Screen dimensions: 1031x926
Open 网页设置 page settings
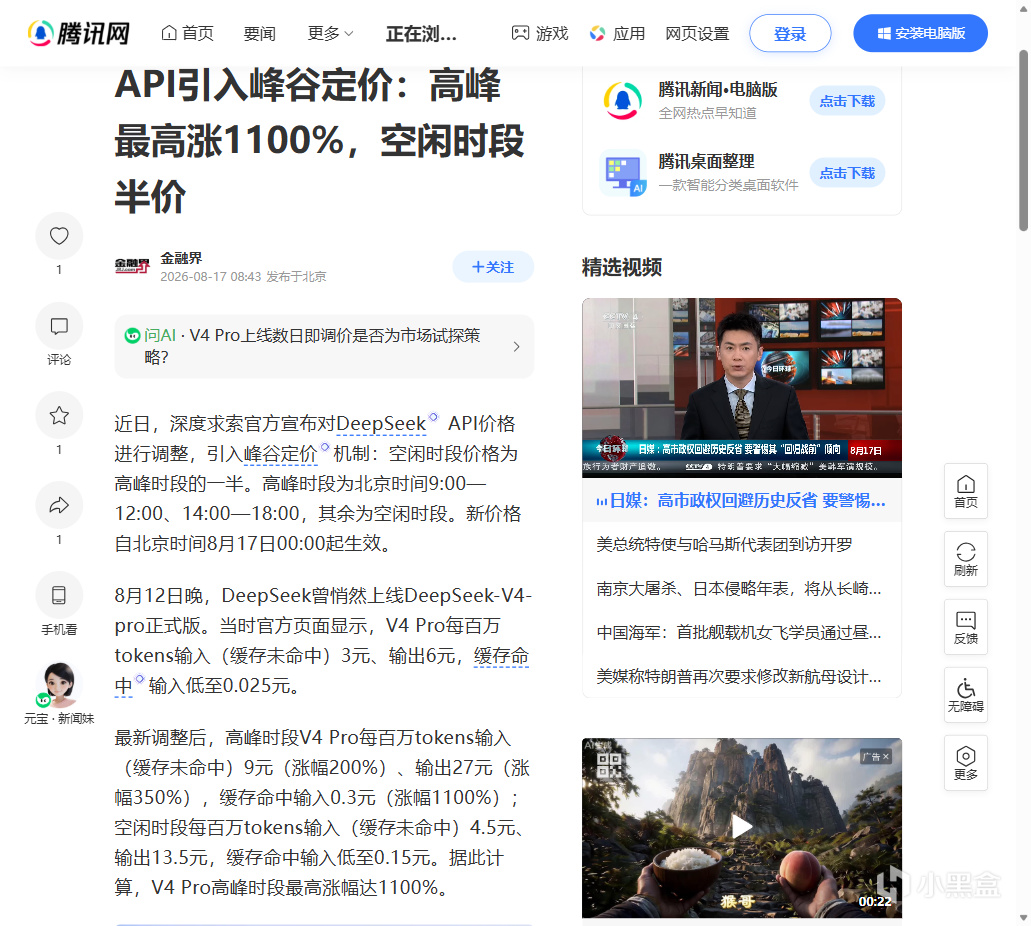[697, 34]
